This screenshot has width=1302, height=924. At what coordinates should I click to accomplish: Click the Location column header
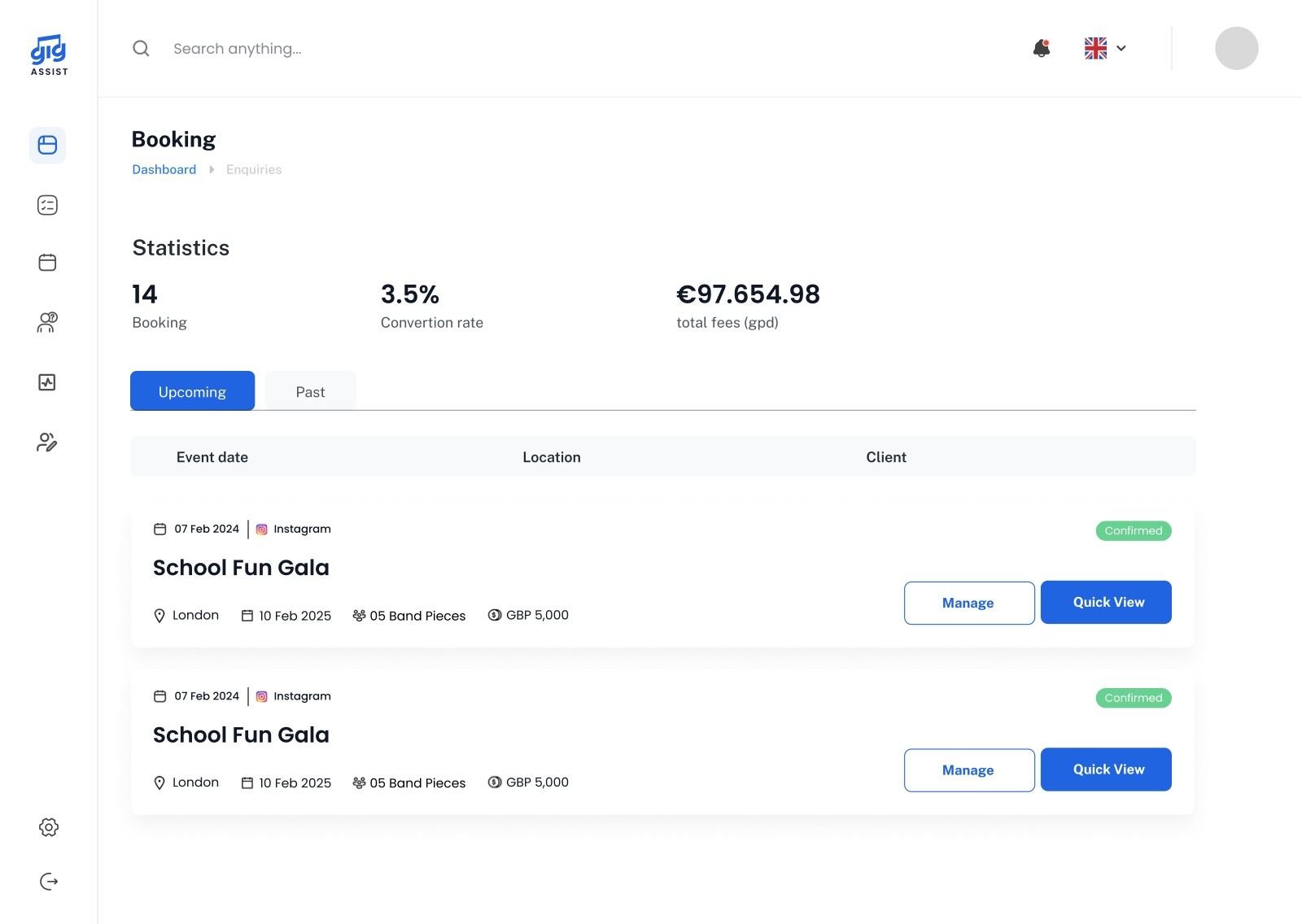point(552,457)
